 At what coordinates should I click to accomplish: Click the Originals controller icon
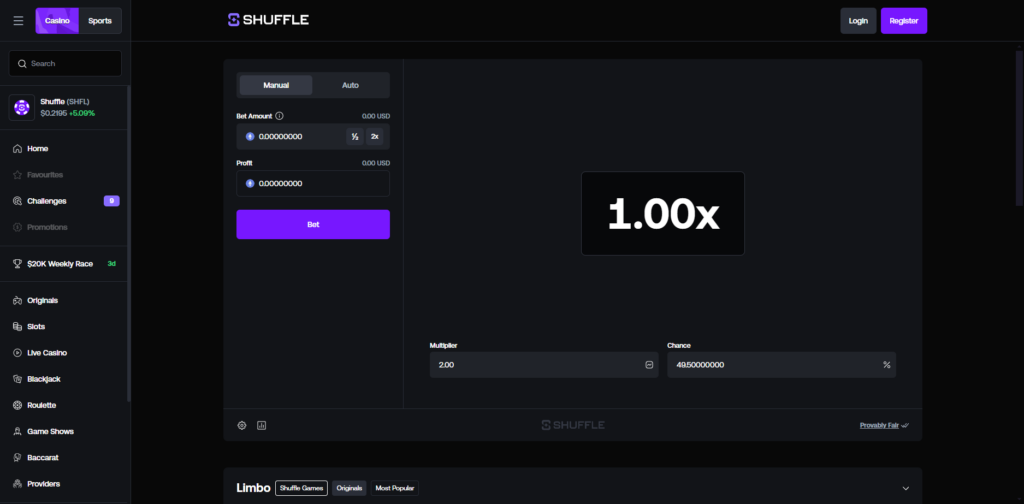click(x=18, y=300)
